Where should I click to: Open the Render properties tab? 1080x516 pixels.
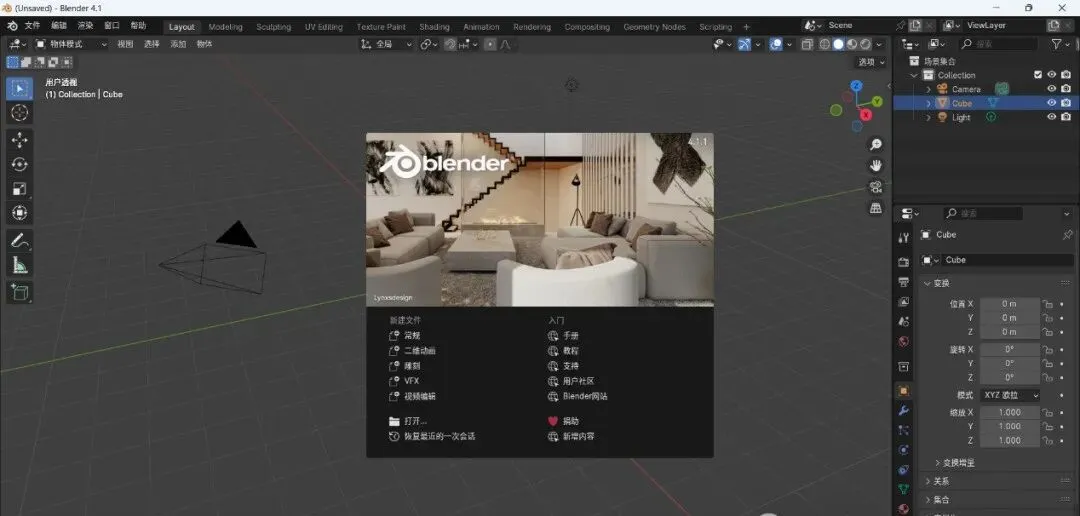904,262
